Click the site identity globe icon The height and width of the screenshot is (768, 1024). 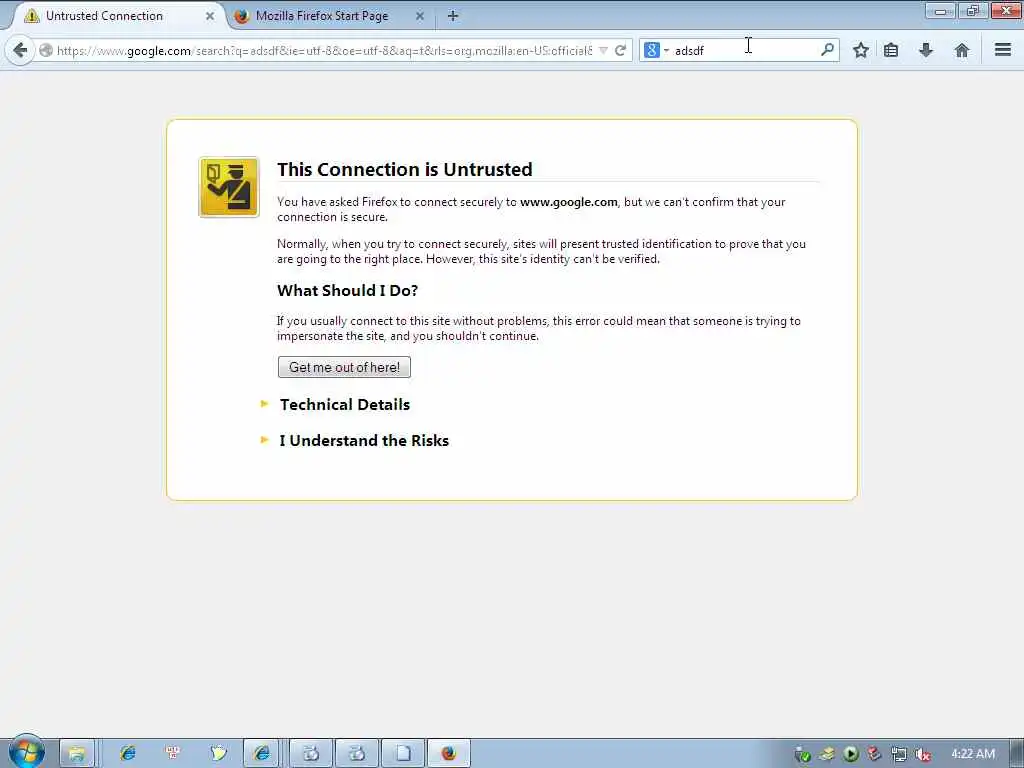tap(46, 50)
